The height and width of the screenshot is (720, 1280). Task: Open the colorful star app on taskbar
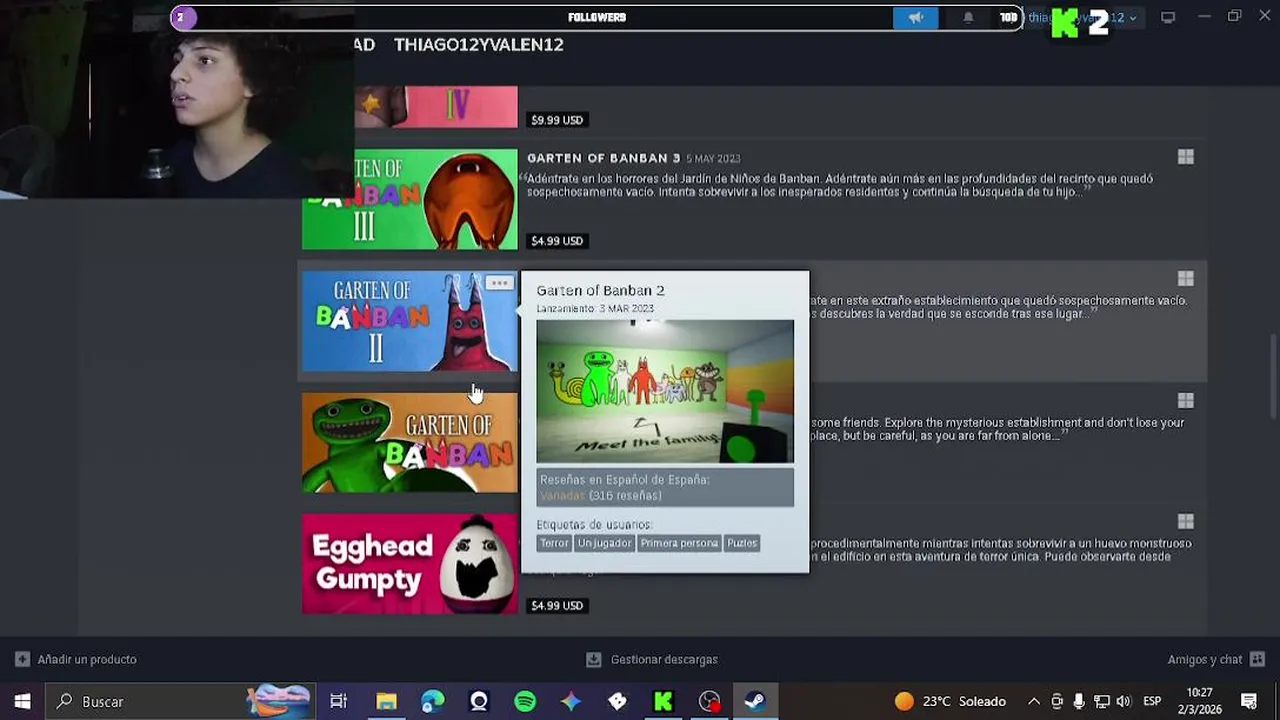(x=571, y=702)
